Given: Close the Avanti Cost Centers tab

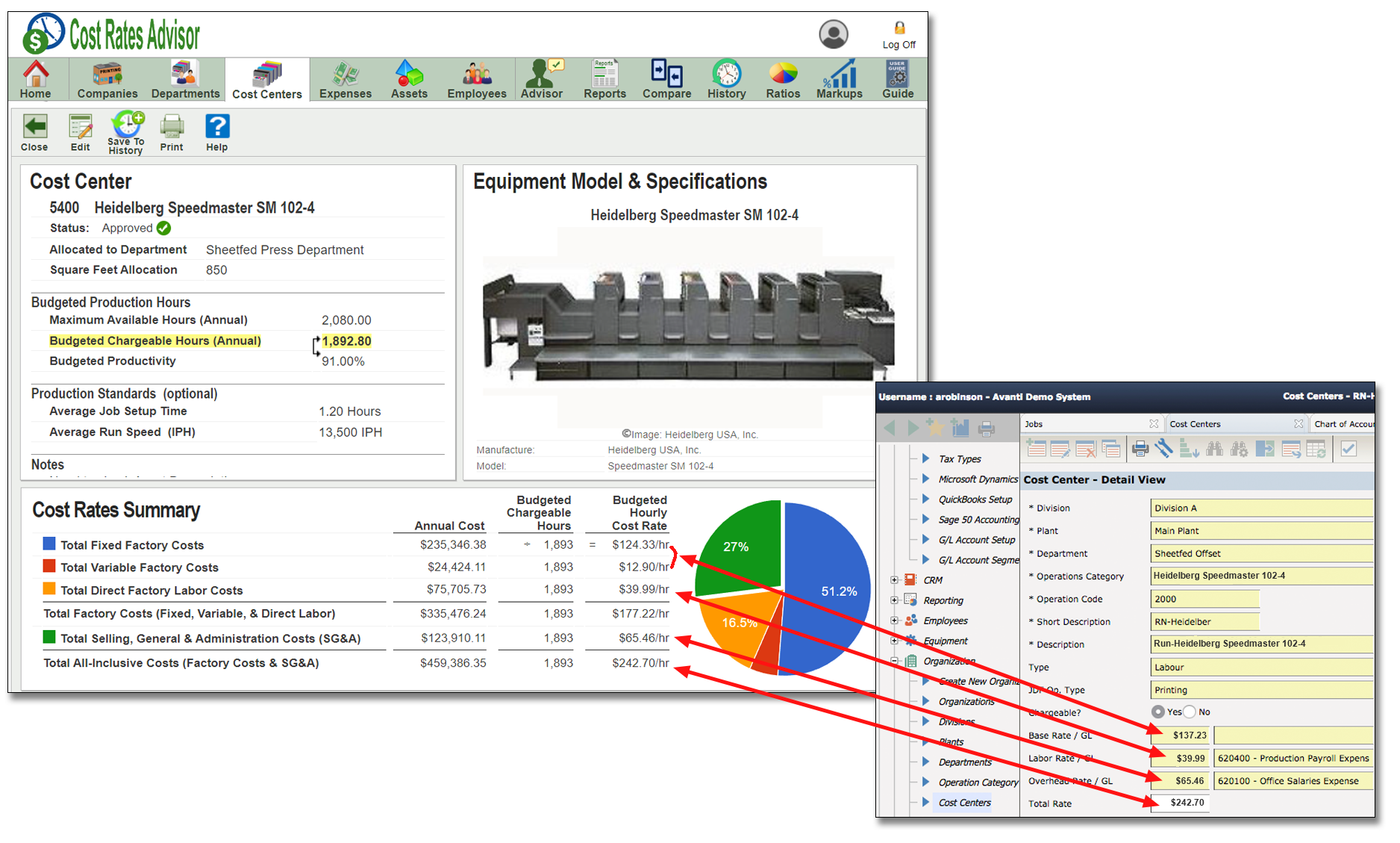Looking at the screenshot, I should point(1299,423).
